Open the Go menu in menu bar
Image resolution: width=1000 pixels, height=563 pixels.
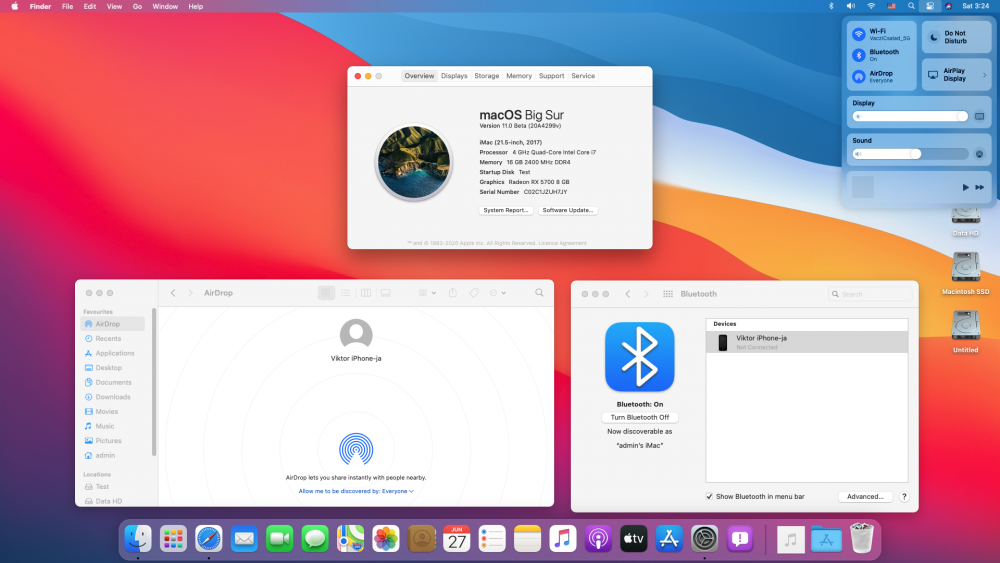[137, 6]
